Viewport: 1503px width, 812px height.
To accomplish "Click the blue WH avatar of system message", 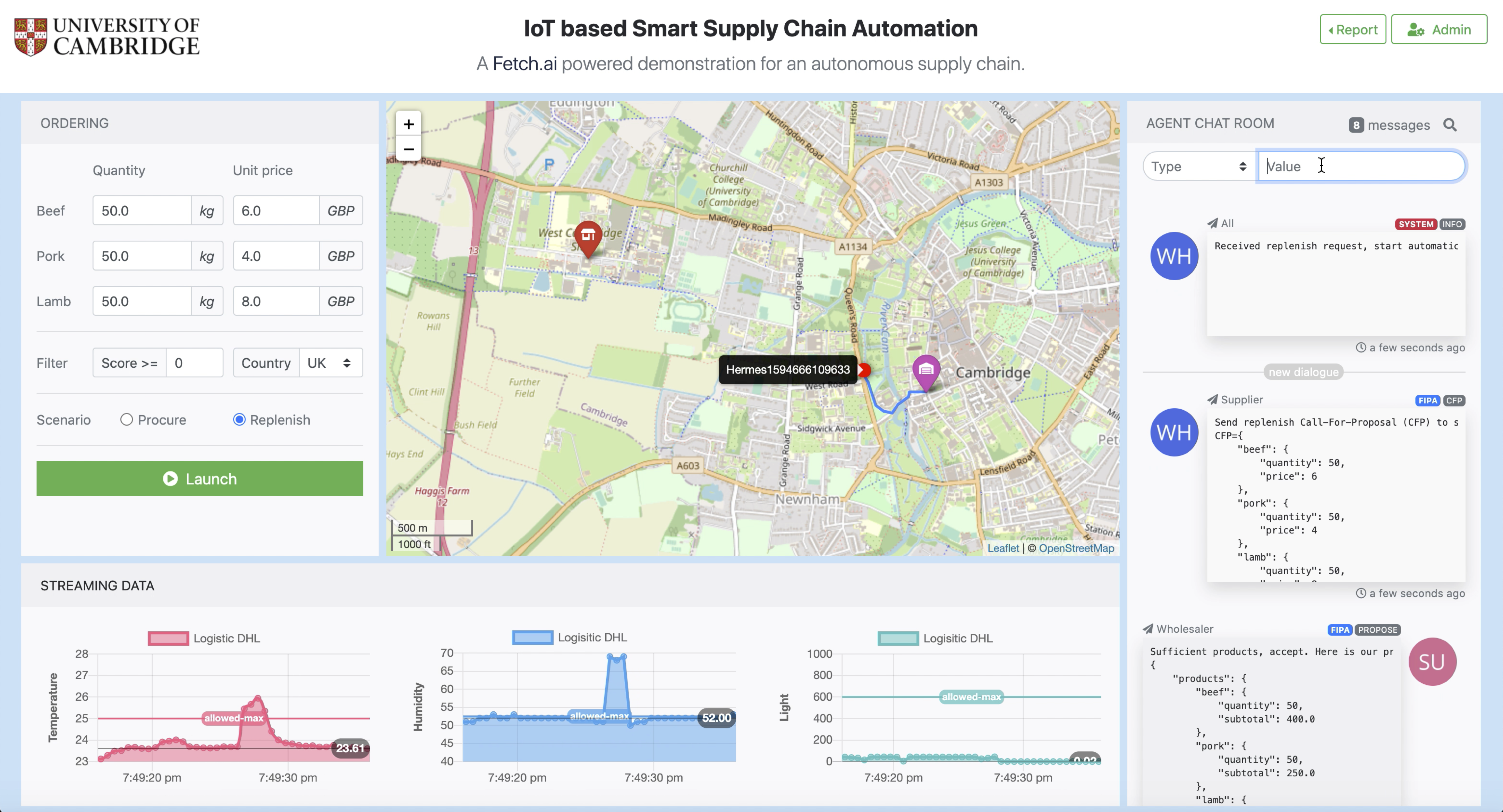I will tap(1174, 256).
